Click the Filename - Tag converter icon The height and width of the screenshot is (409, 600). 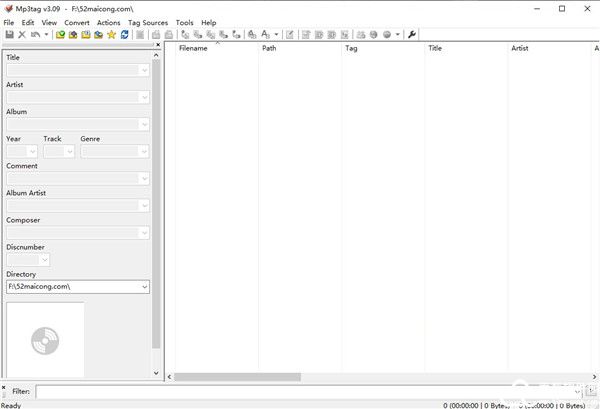point(198,35)
